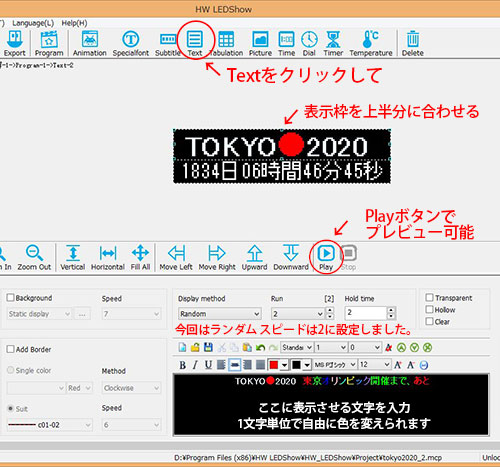This screenshot has height=467, width=500.
Task: Click the greyed Stop button
Action: [349, 258]
